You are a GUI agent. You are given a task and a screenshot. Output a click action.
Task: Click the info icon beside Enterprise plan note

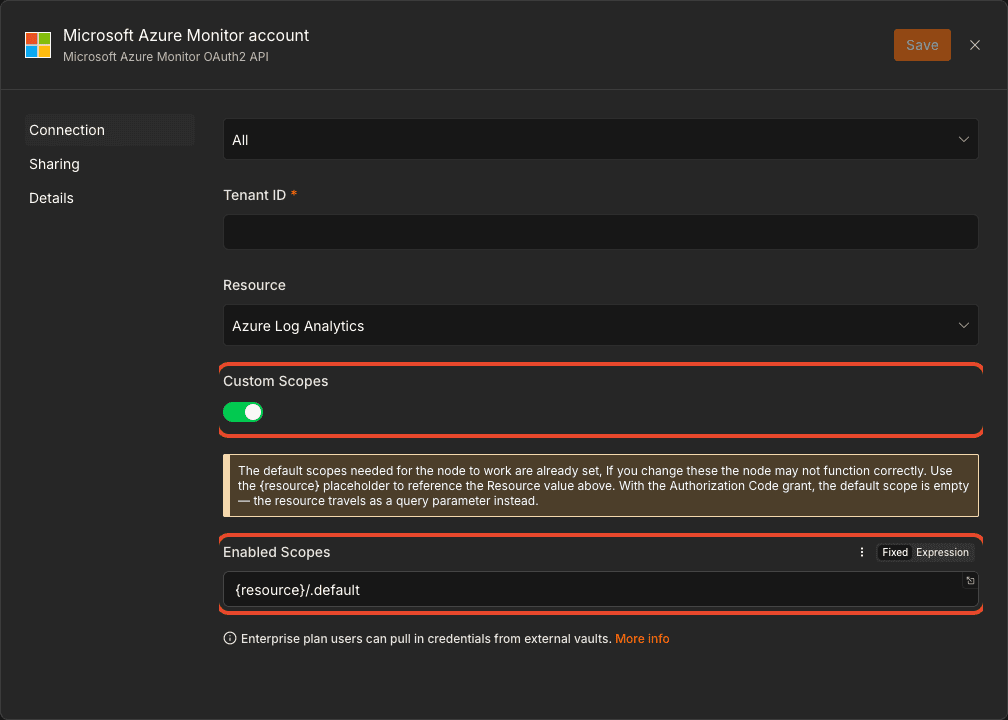(230, 638)
